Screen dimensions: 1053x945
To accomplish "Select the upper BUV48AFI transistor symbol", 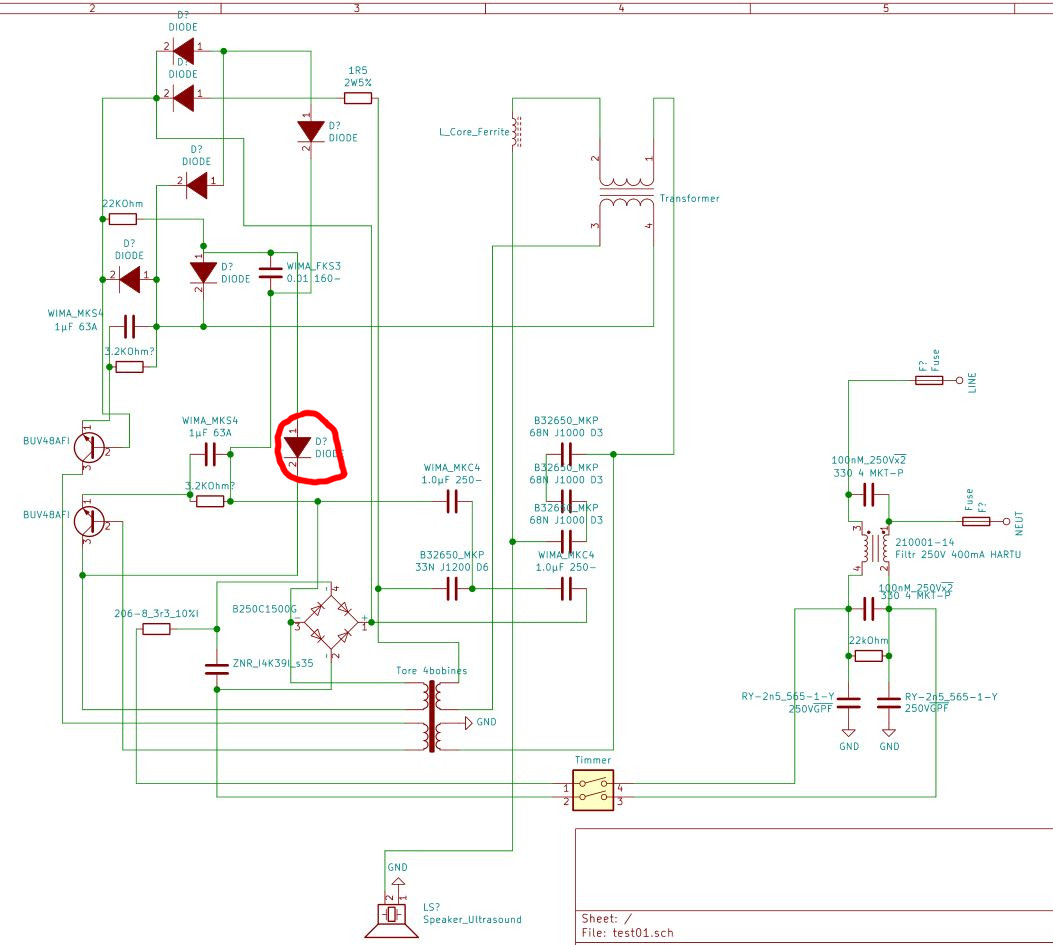I will pos(90,447).
